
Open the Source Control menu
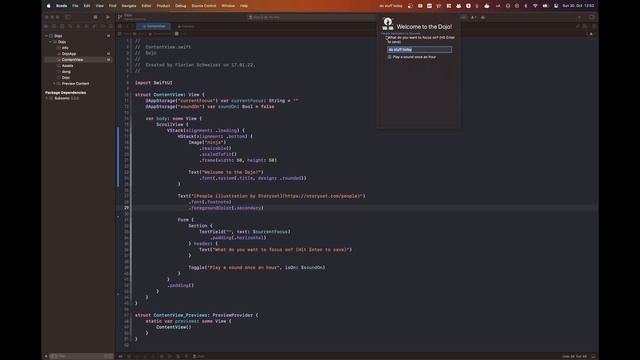pyautogui.click(x=204, y=6)
